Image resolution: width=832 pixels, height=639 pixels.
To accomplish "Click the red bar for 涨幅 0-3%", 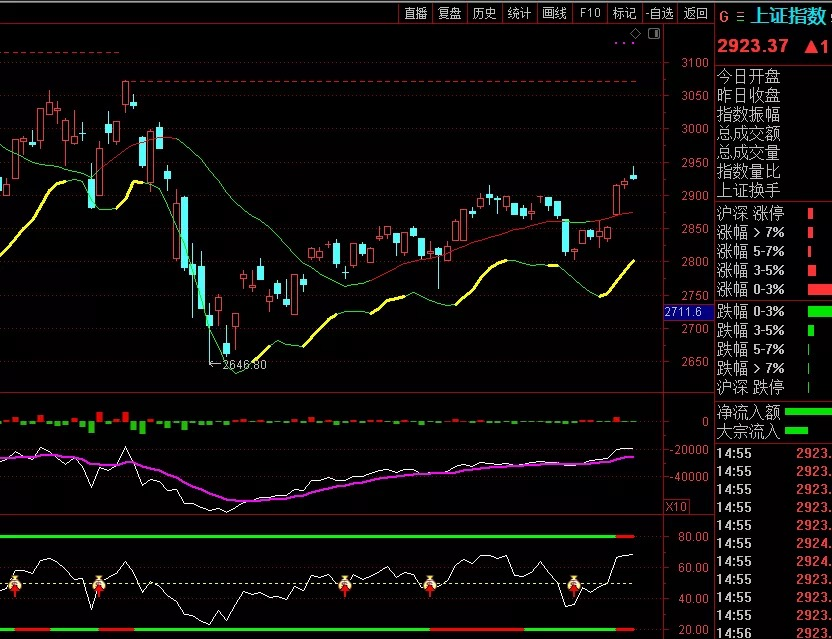I will point(820,290).
